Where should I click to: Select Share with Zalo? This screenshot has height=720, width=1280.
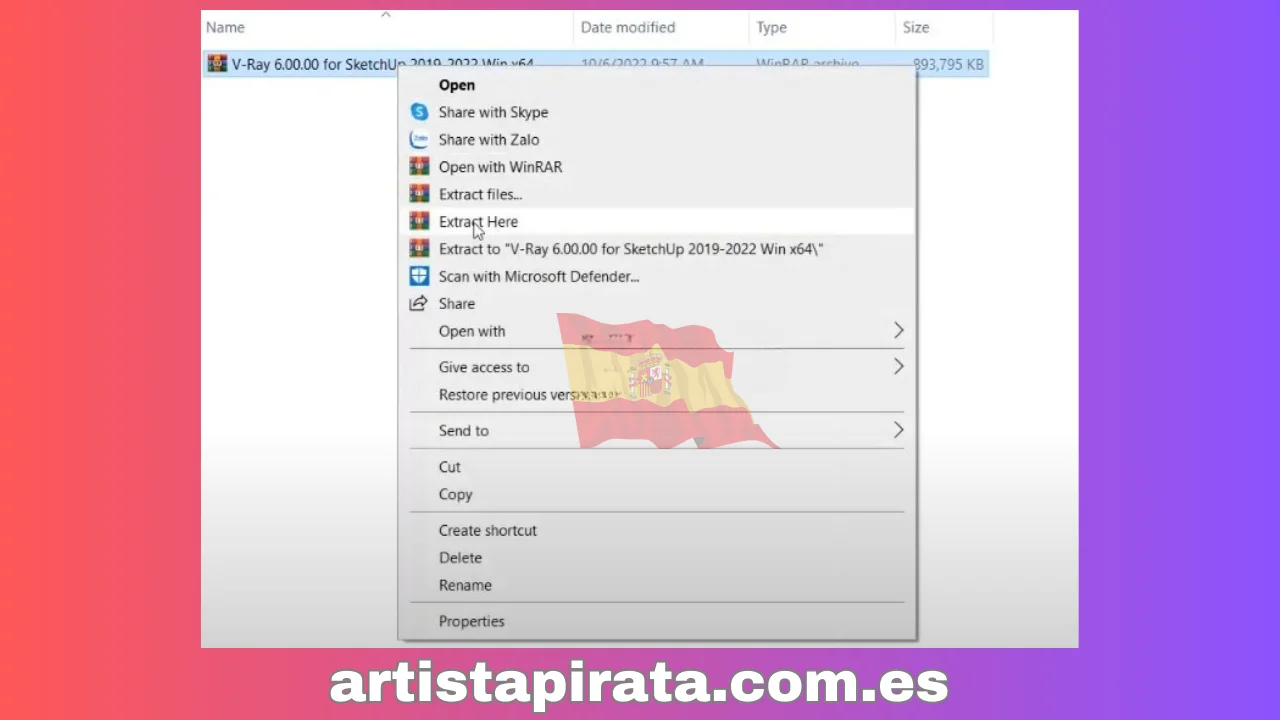(489, 140)
